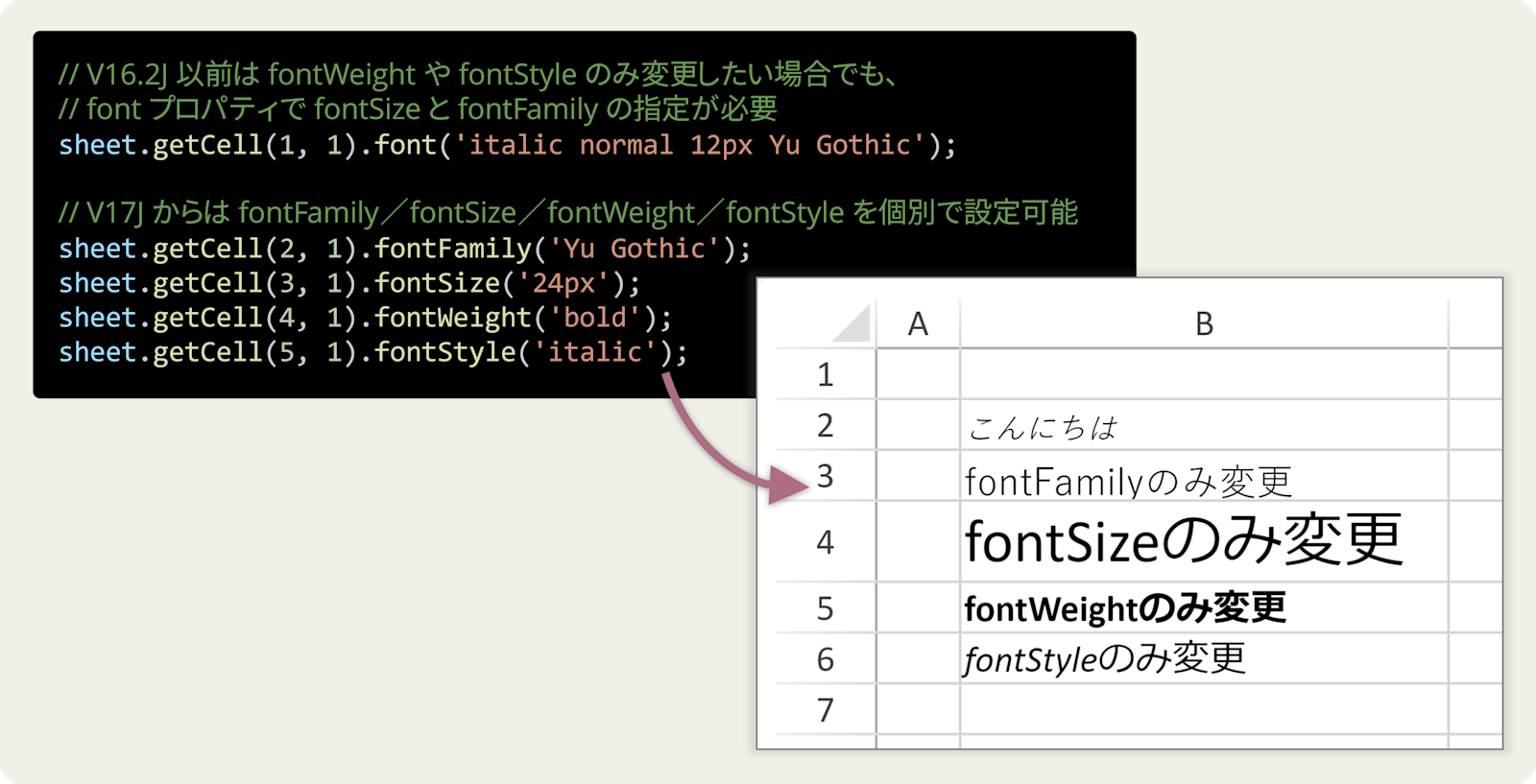
Task: Click the fontFamily('Yu Gothic') code line
Action: coord(404,249)
